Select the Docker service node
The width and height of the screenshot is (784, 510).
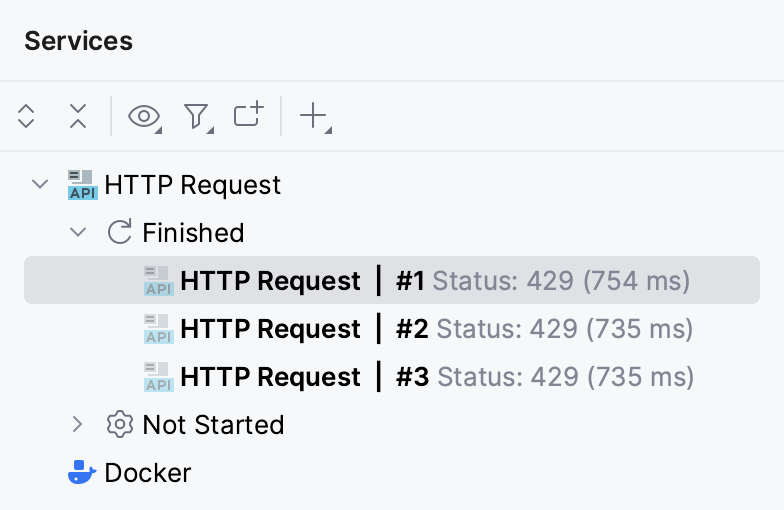147,473
